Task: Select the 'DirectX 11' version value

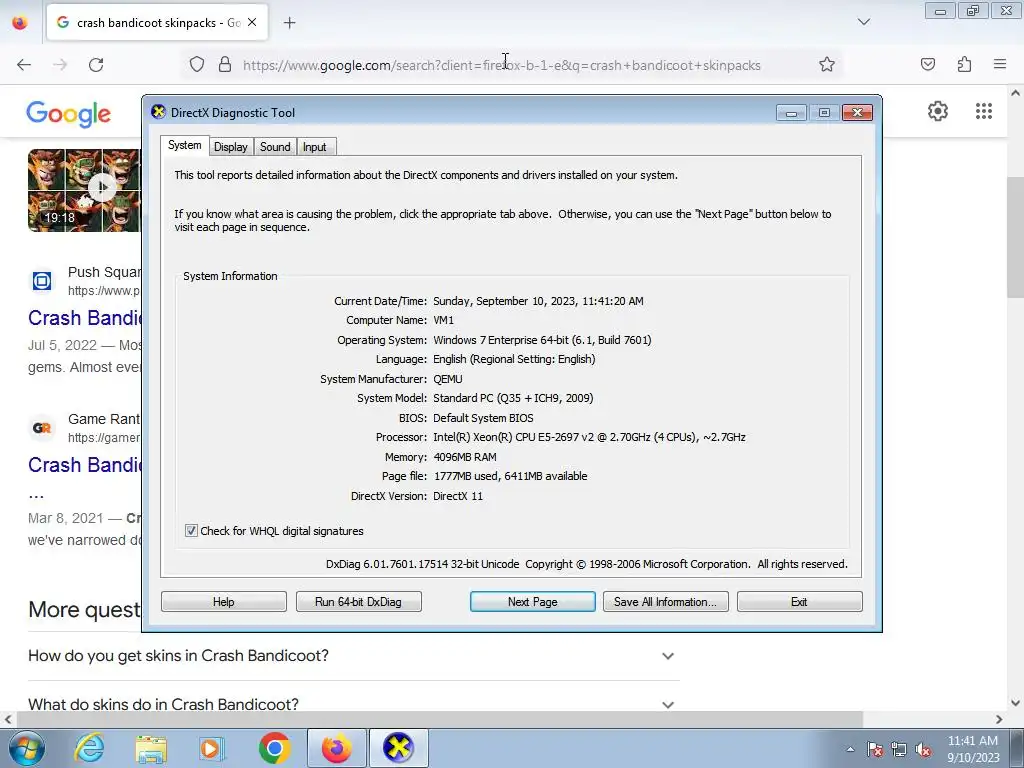Action: (x=458, y=496)
